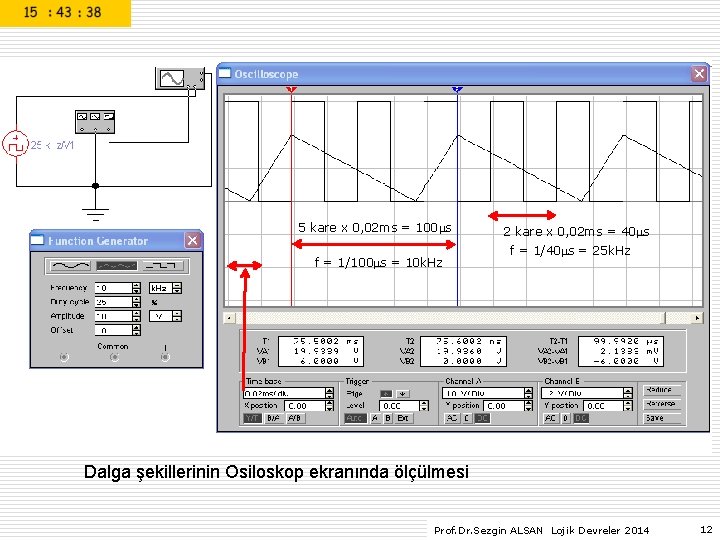
Task: Click the Offset value field
Action: tap(113, 330)
